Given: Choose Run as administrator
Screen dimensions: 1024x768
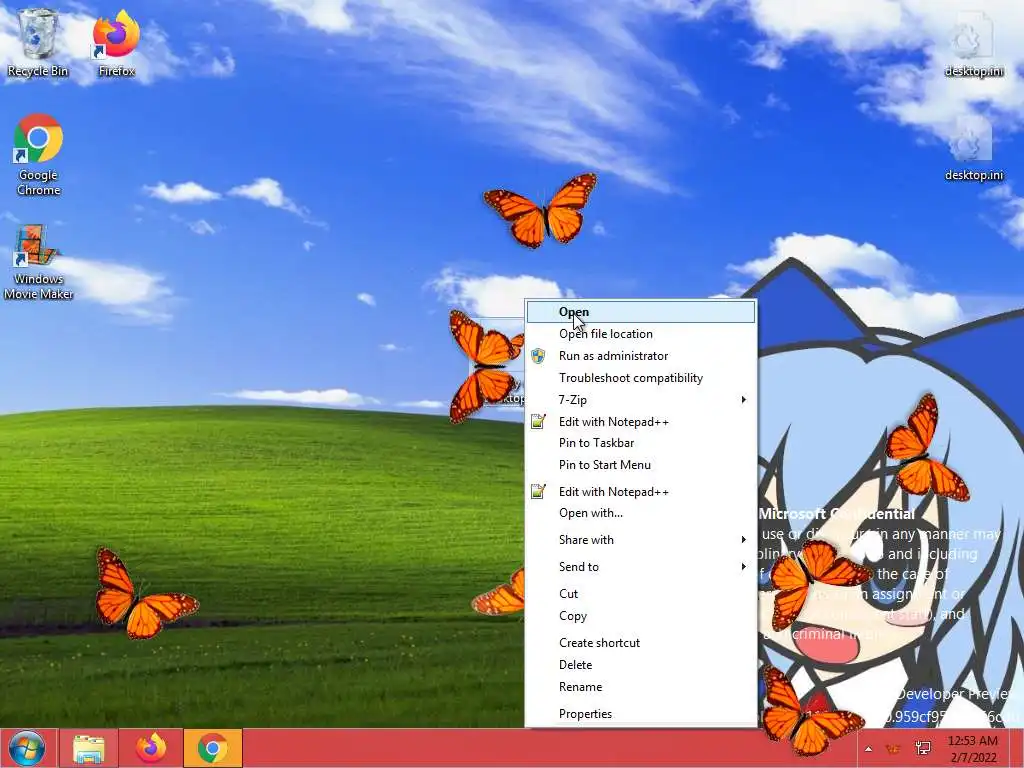Looking at the screenshot, I should tap(641, 356).
